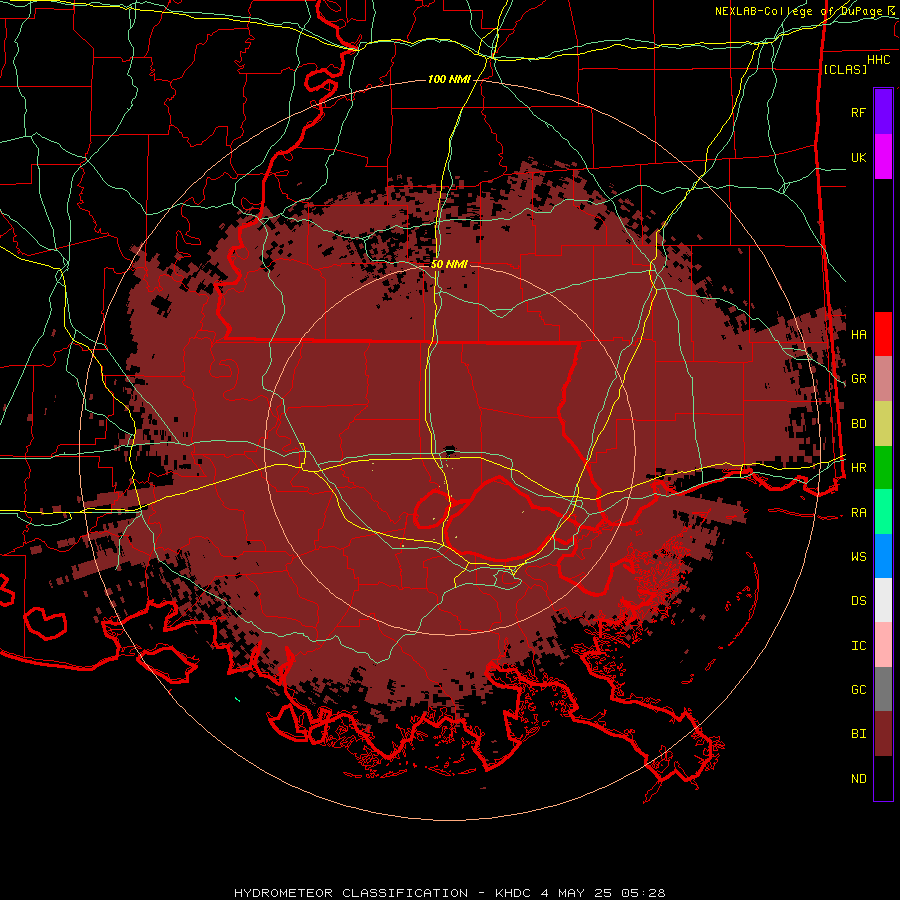Click the GR pink legend swatch
Screen dimensions: 900x900
click(x=883, y=379)
